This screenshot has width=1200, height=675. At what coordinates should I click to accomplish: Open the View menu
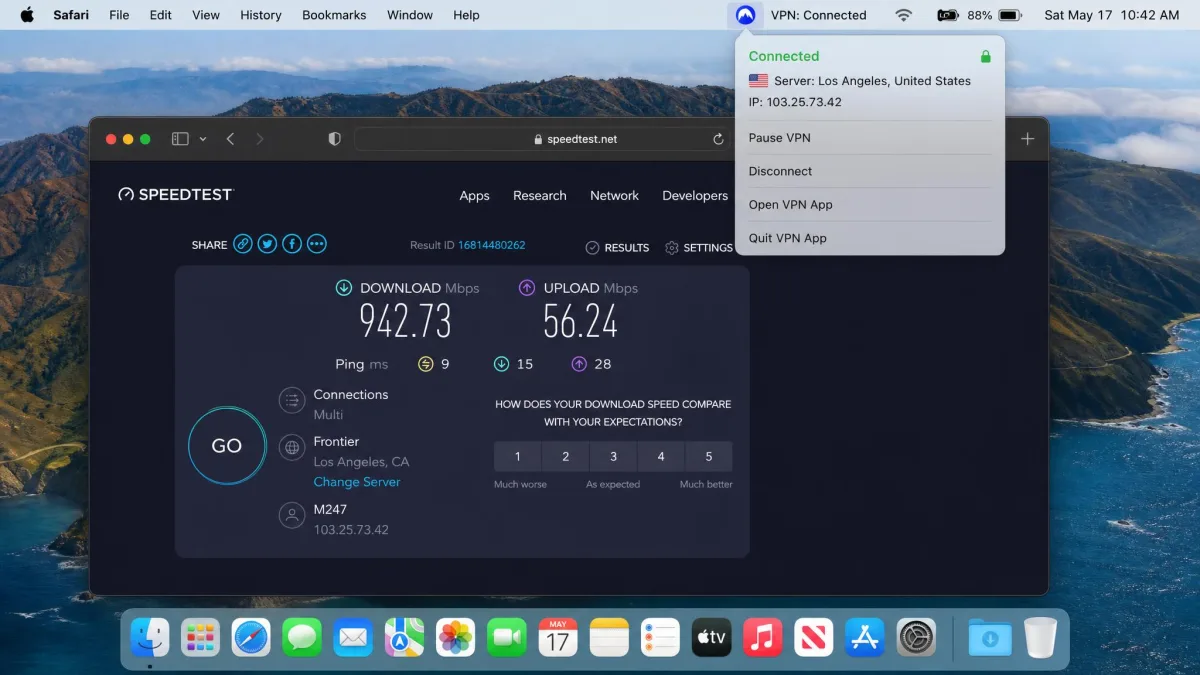[x=206, y=15]
